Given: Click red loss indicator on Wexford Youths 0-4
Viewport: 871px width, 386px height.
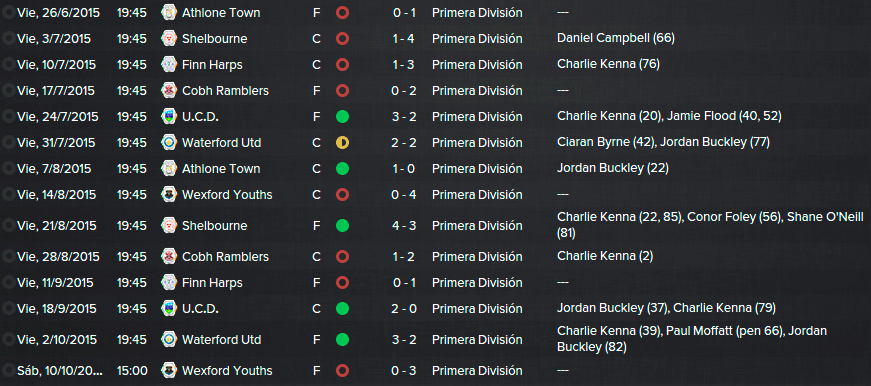Looking at the screenshot, I should point(342,195).
